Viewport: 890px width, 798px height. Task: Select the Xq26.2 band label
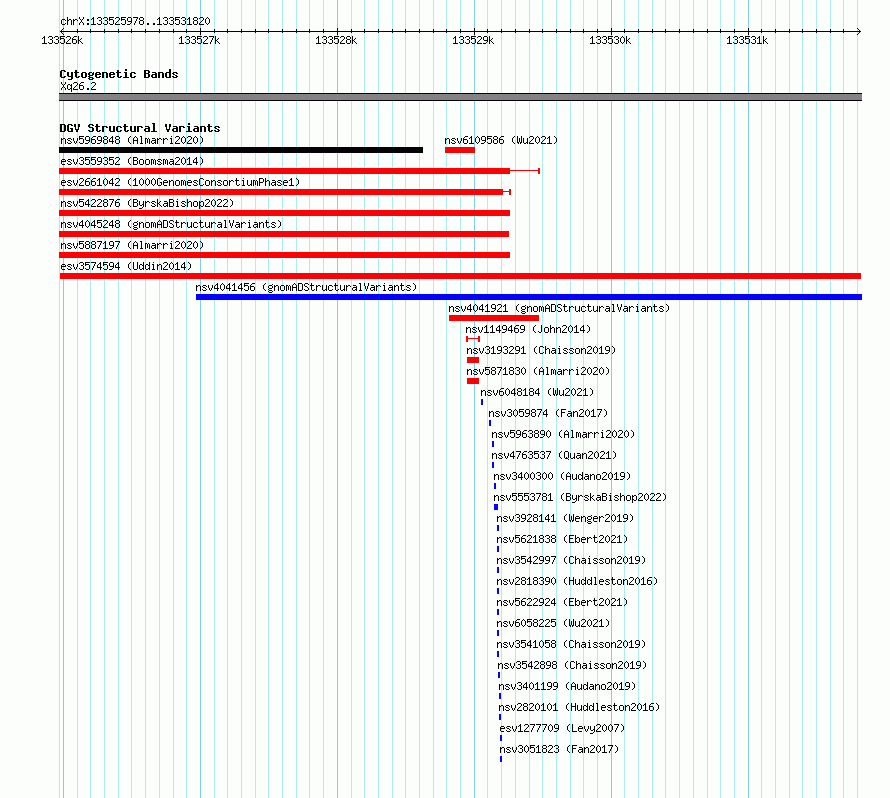click(x=78, y=86)
